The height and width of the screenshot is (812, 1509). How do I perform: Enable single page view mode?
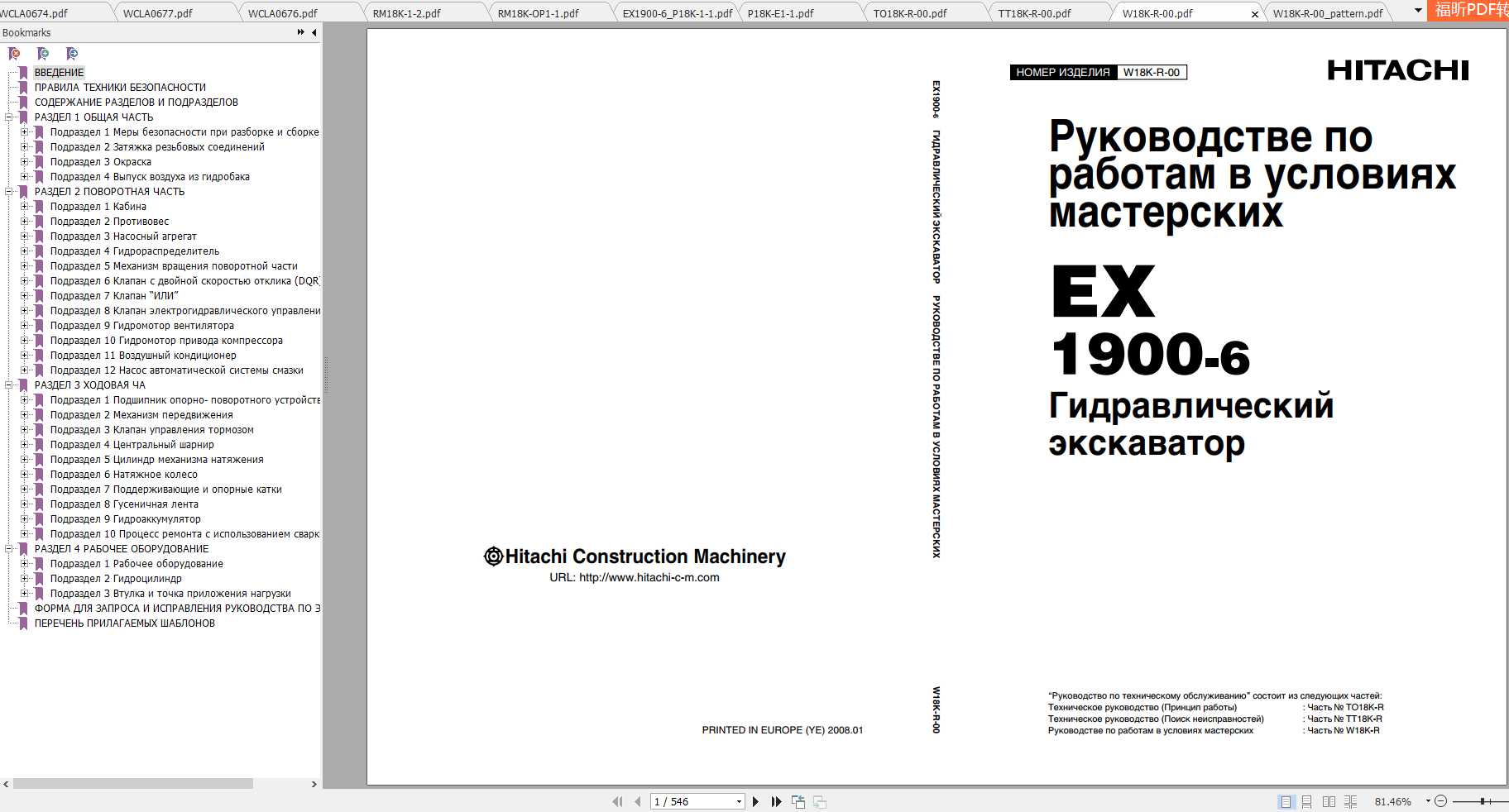(1286, 801)
